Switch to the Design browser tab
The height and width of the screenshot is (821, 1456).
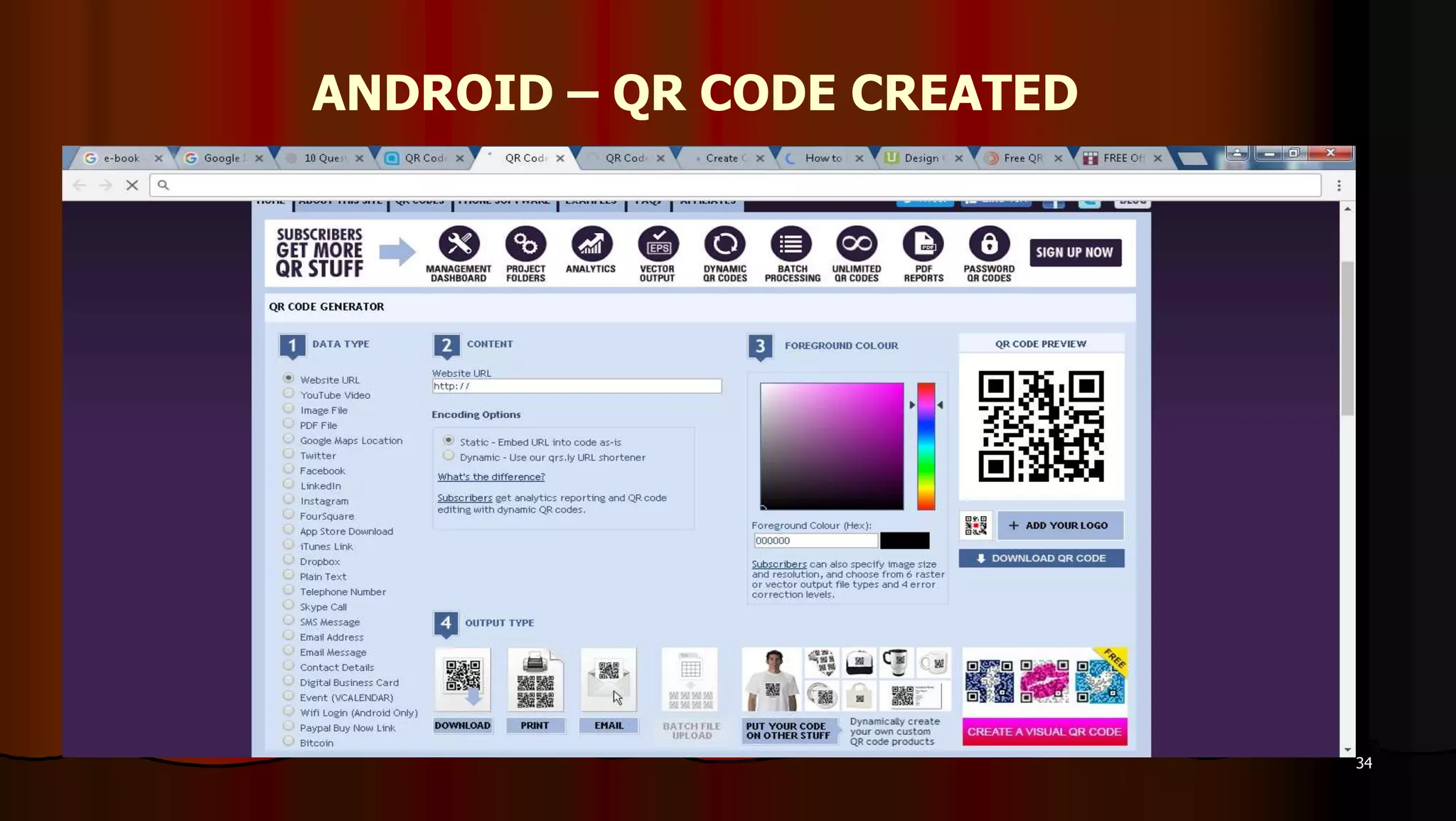coord(921,158)
